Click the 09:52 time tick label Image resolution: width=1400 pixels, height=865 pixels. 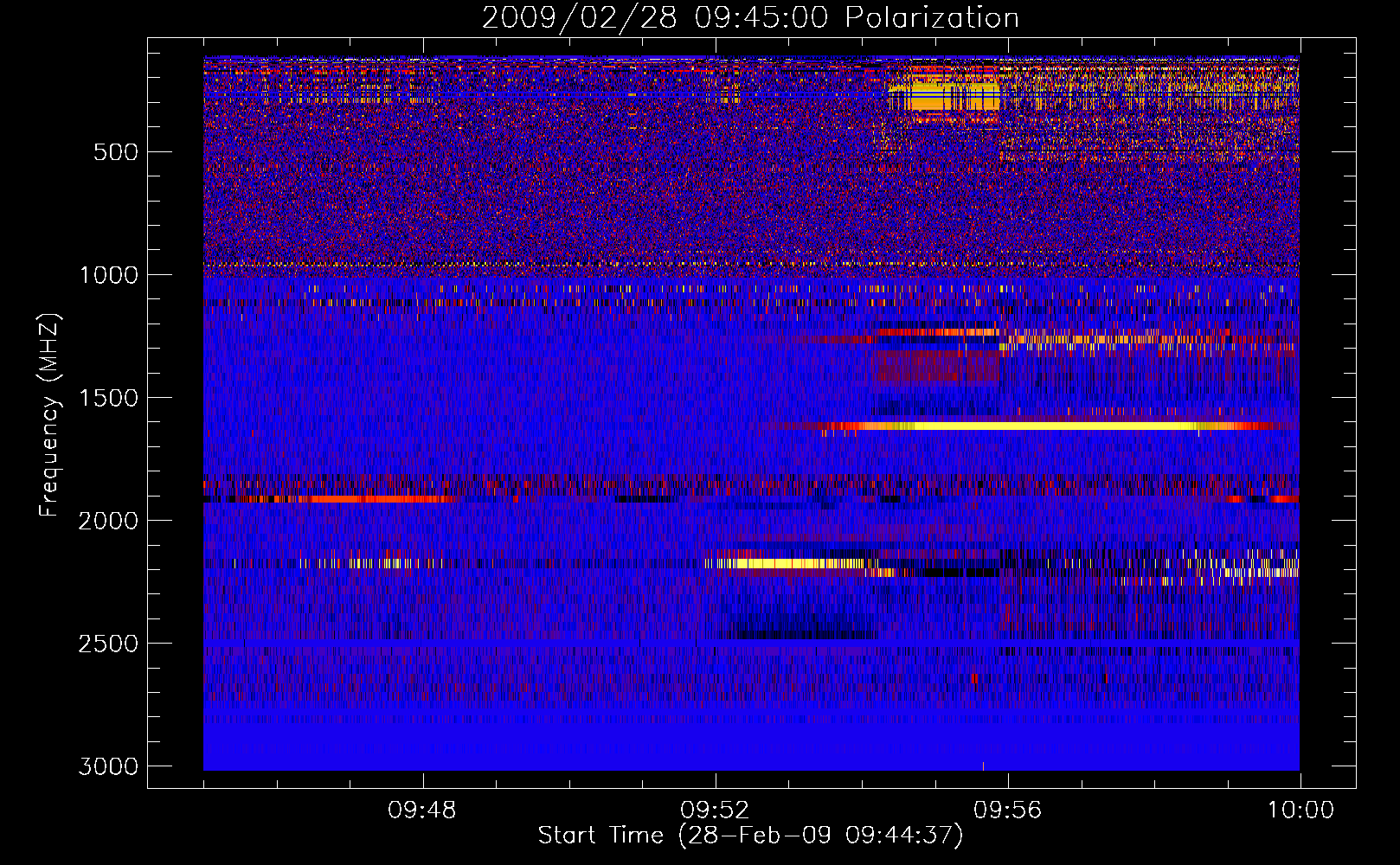[x=715, y=811]
